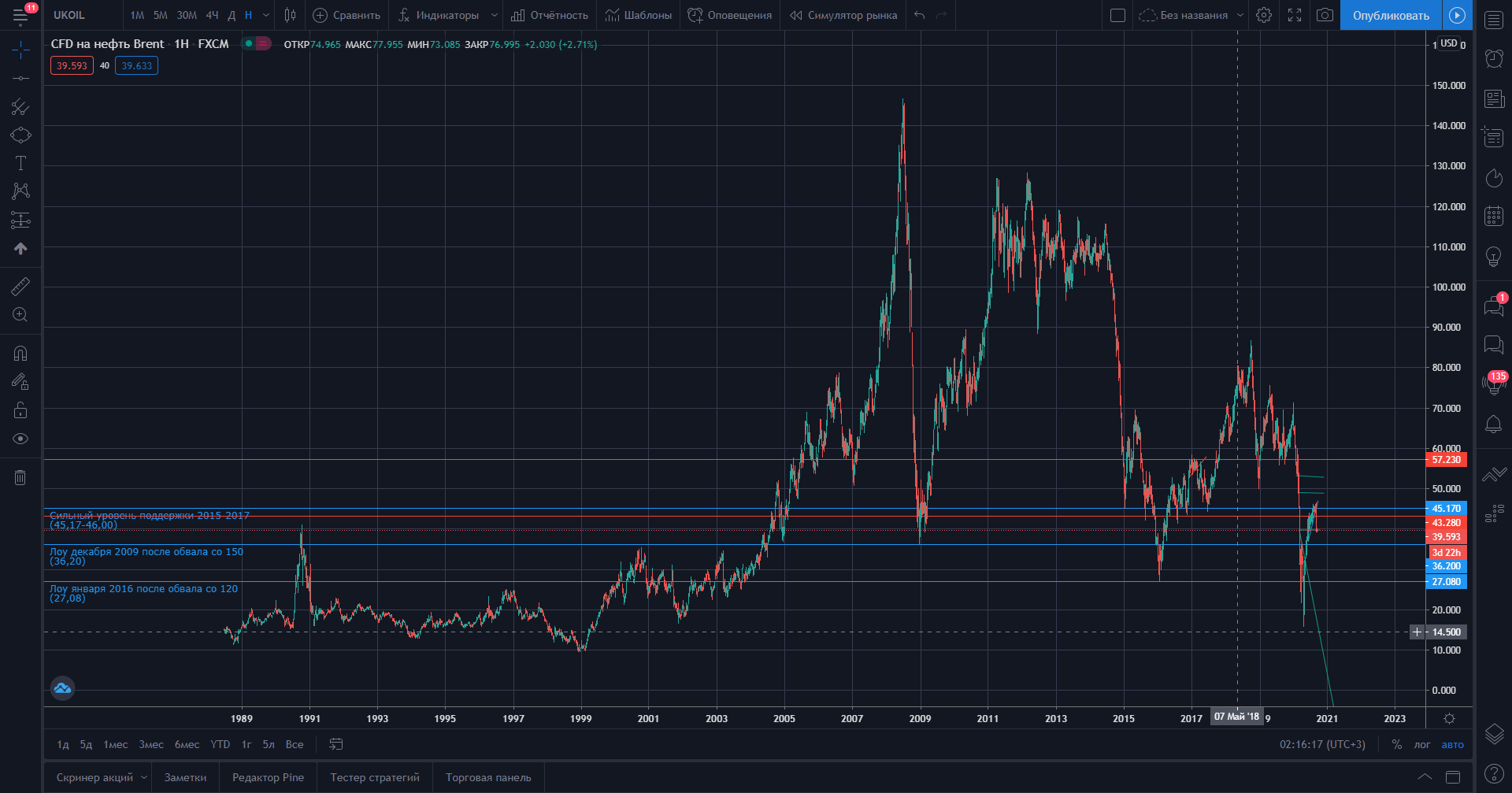Toggle auto scale 'авто'
The height and width of the screenshot is (793, 1512).
[1452, 744]
